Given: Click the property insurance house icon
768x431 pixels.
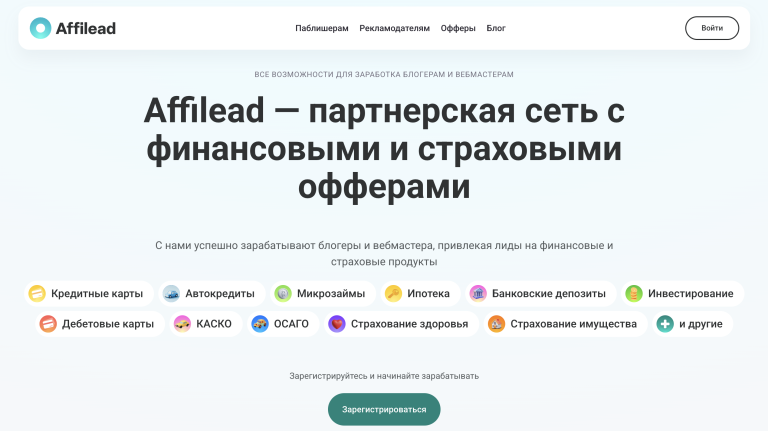Looking at the screenshot, I should tap(496, 324).
